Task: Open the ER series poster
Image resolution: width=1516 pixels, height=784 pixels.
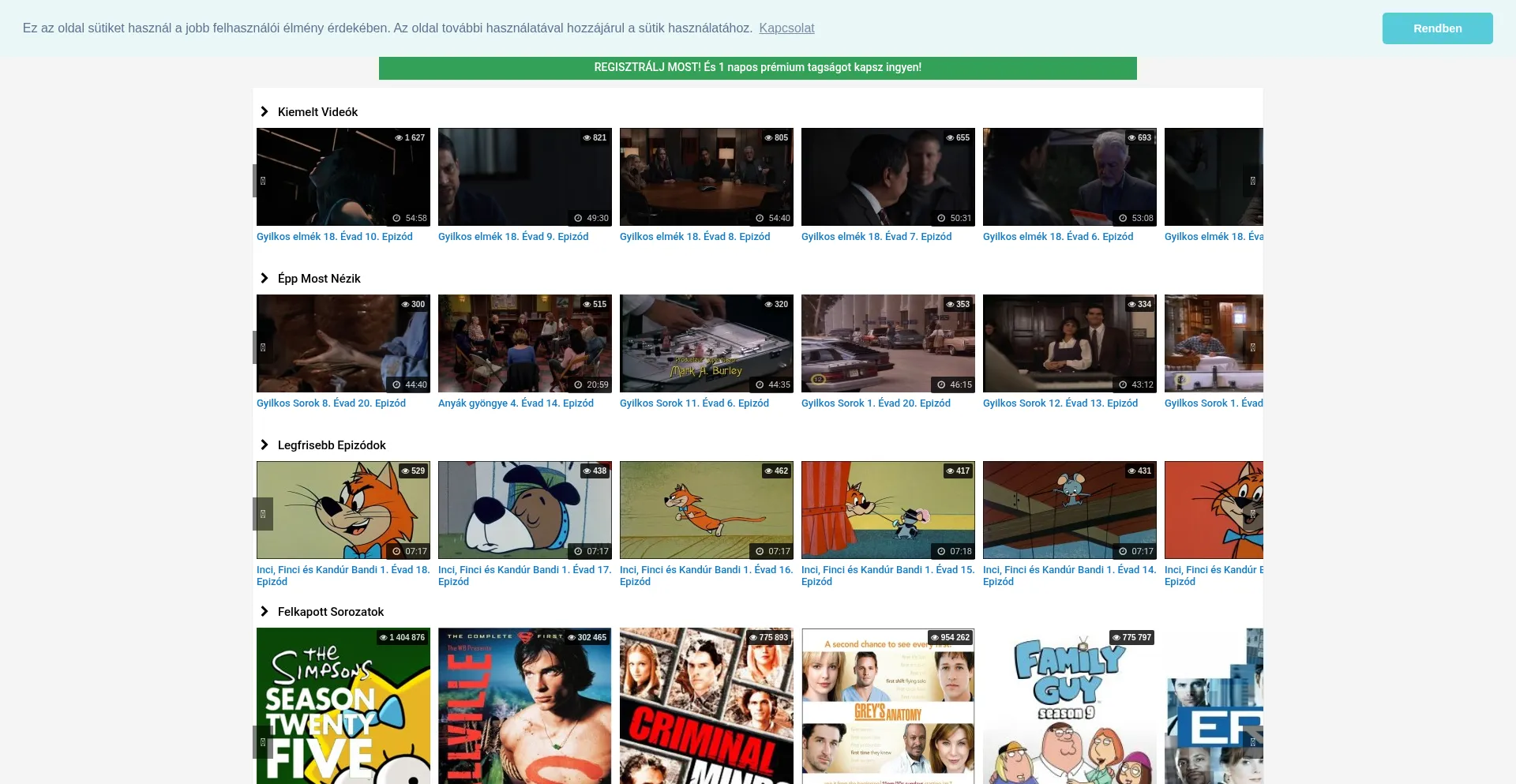Action: tap(1214, 706)
